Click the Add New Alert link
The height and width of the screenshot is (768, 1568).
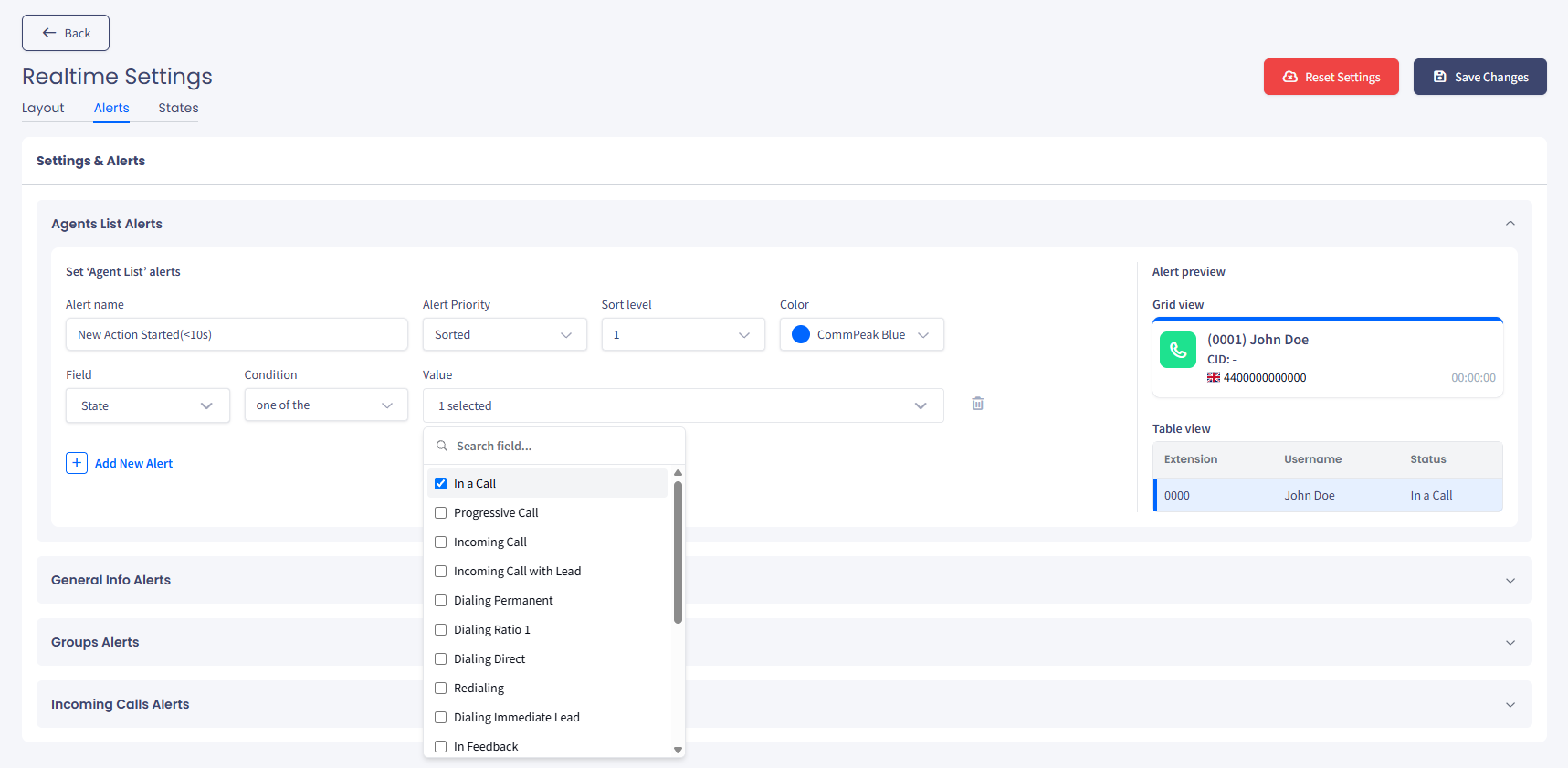coord(133,463)
